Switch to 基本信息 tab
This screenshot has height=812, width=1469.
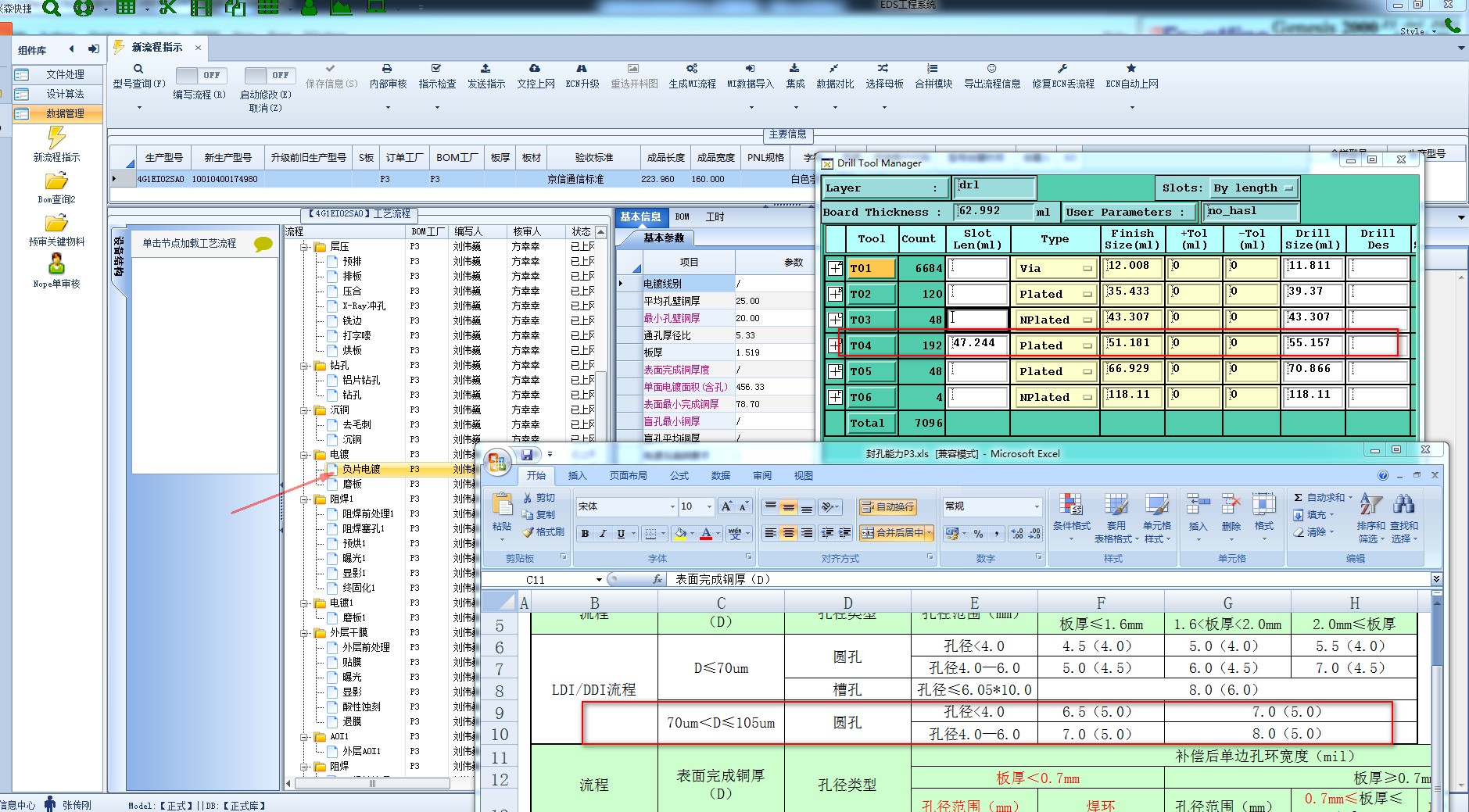tap(640, 217)
